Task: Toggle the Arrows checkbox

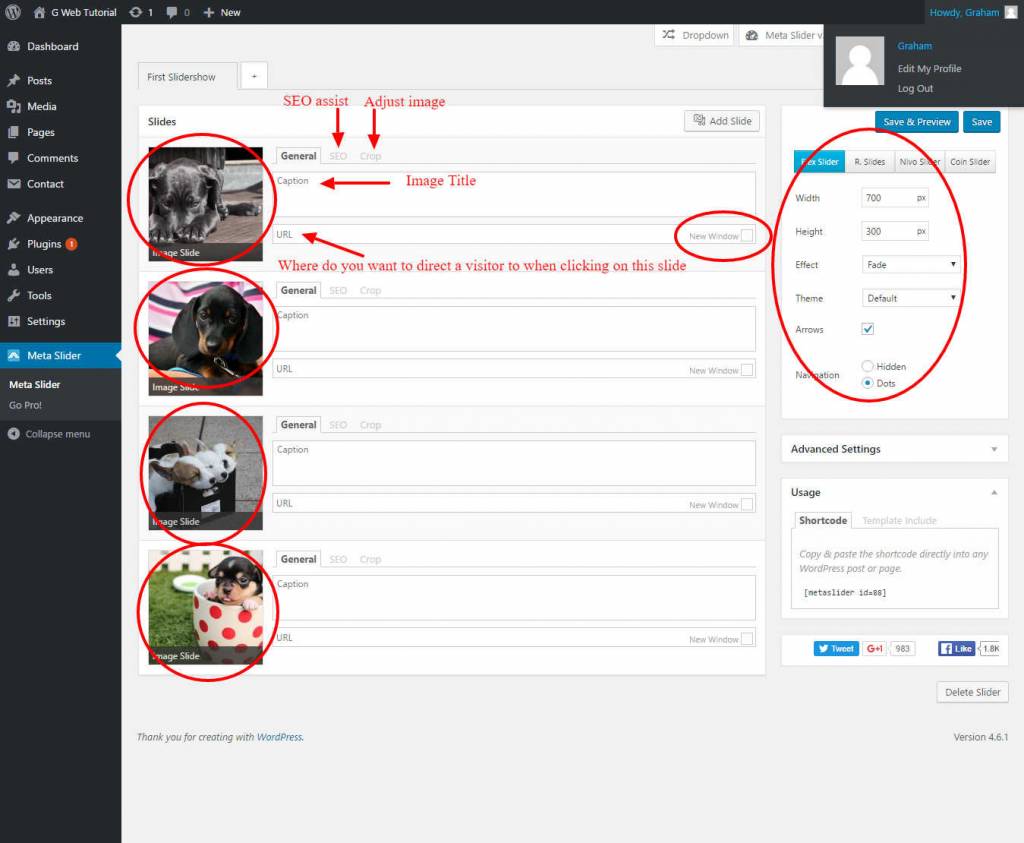Action: pyautogui.click(x=867, y=329)
